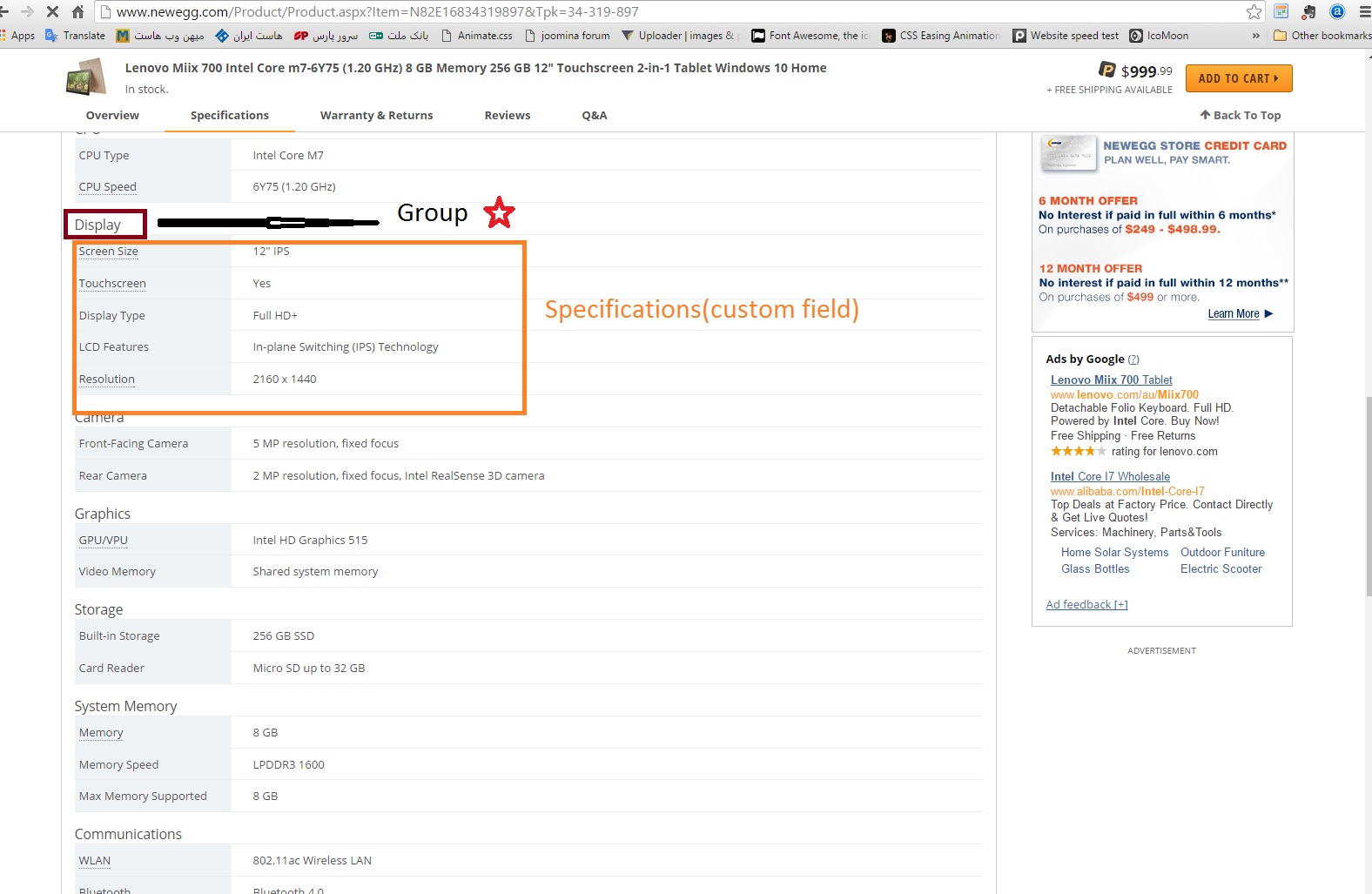Click the 'Full HD+' display type value

coord(275,316)
